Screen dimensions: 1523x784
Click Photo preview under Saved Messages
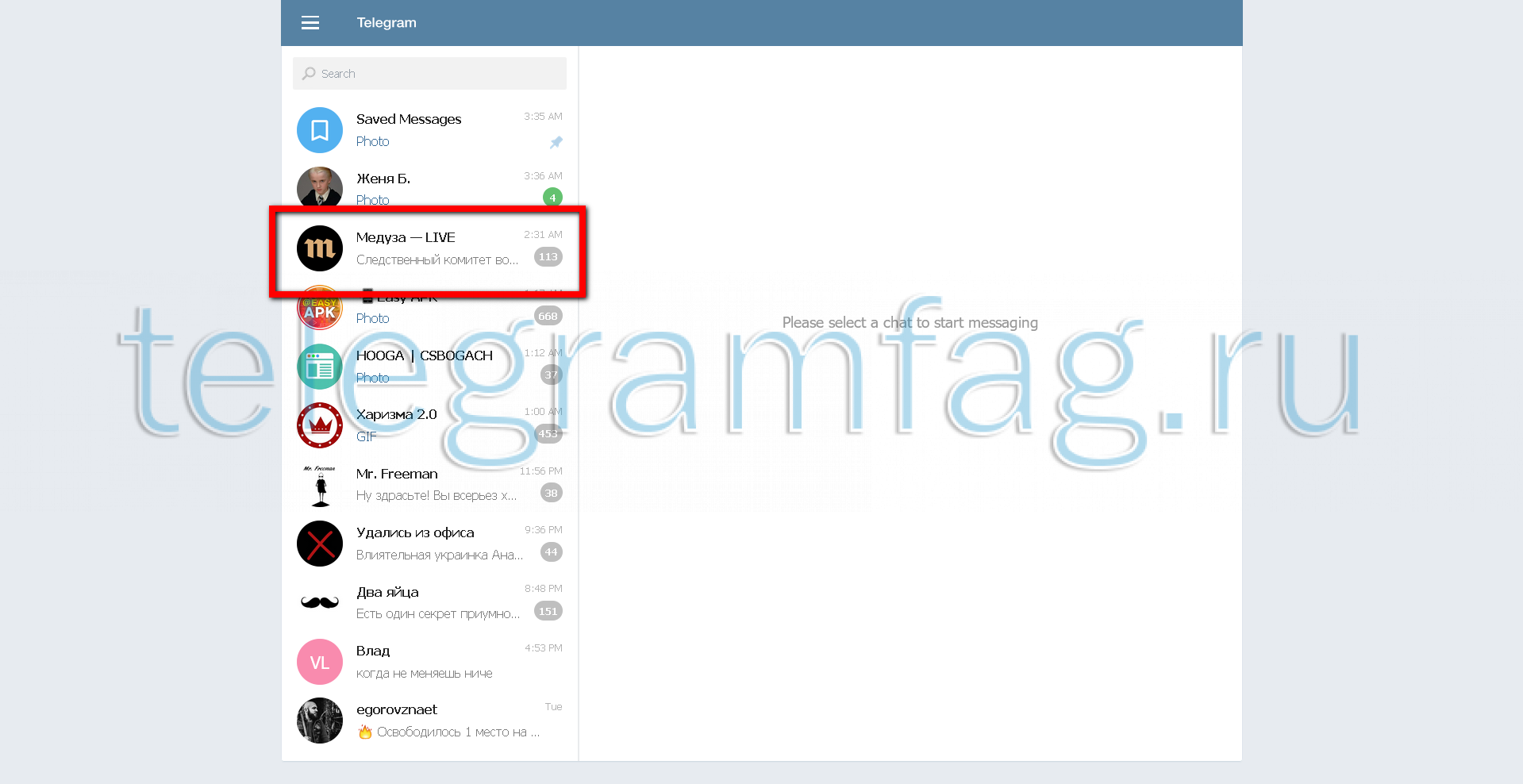[373, 141]
